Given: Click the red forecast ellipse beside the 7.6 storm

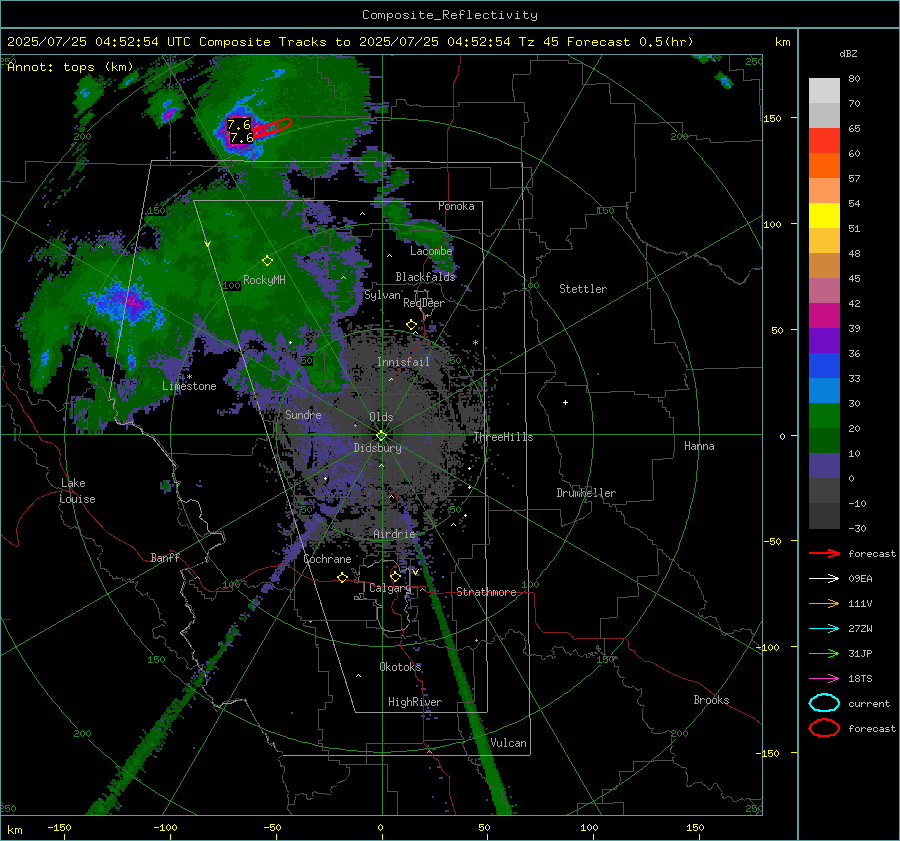Looking at the screenshot, I should [x=273, y=127].
